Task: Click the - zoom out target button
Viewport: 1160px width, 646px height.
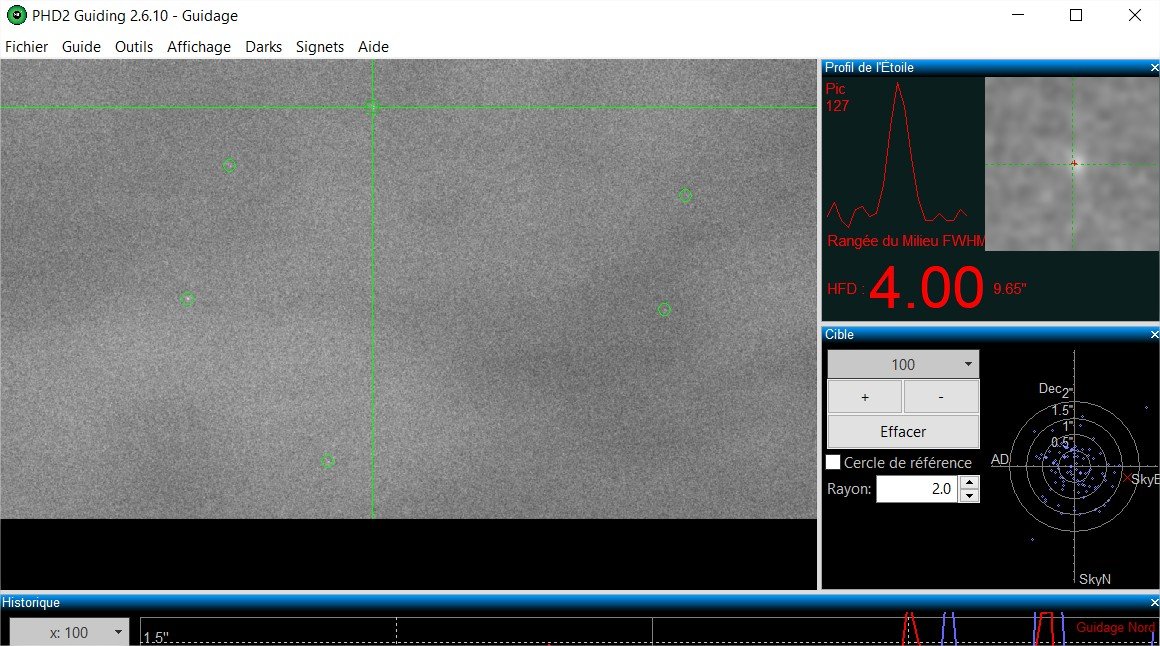Action: (x=941, y=397)
